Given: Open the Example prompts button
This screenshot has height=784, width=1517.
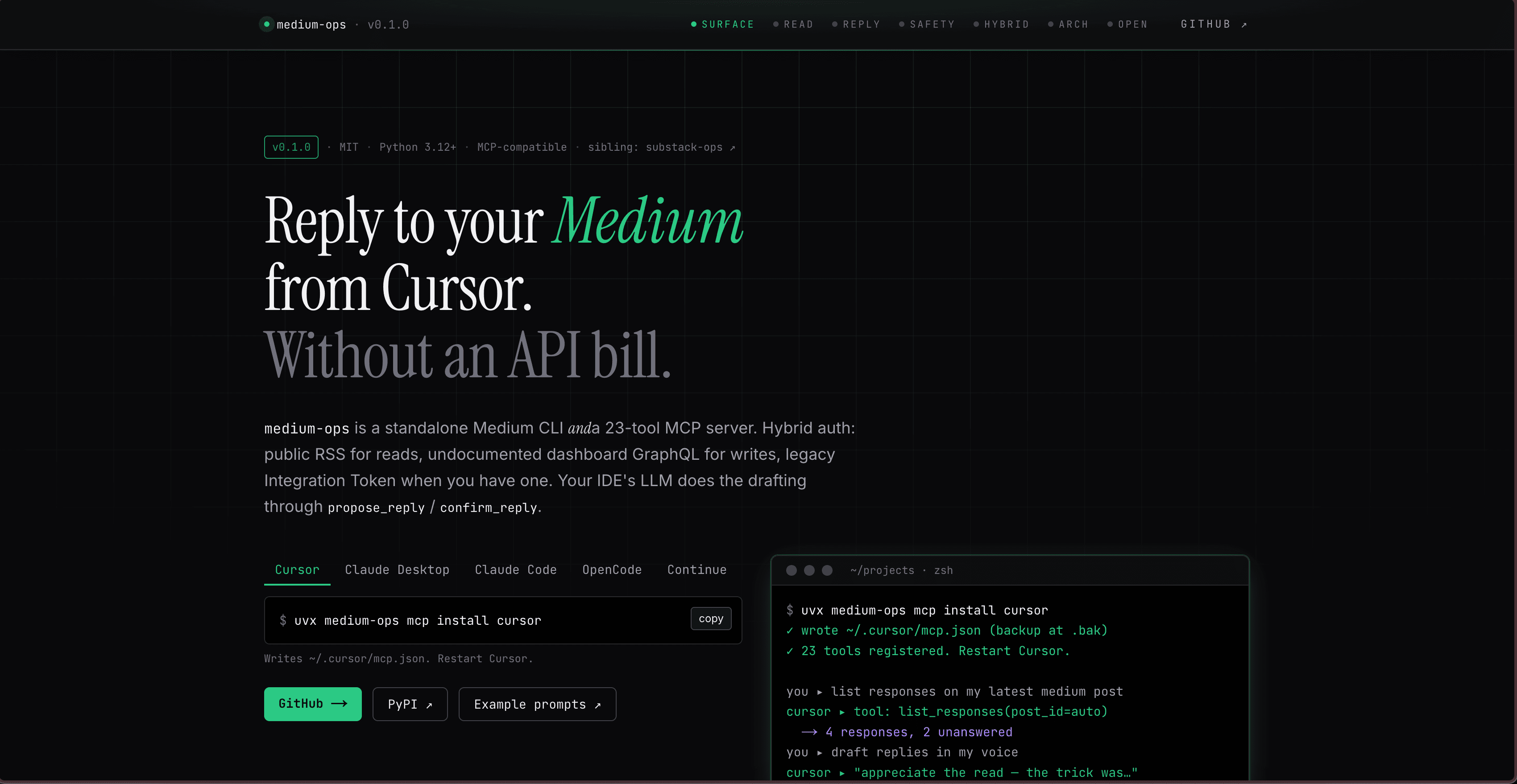Looking at the screenshot, I should coord(537,704).
